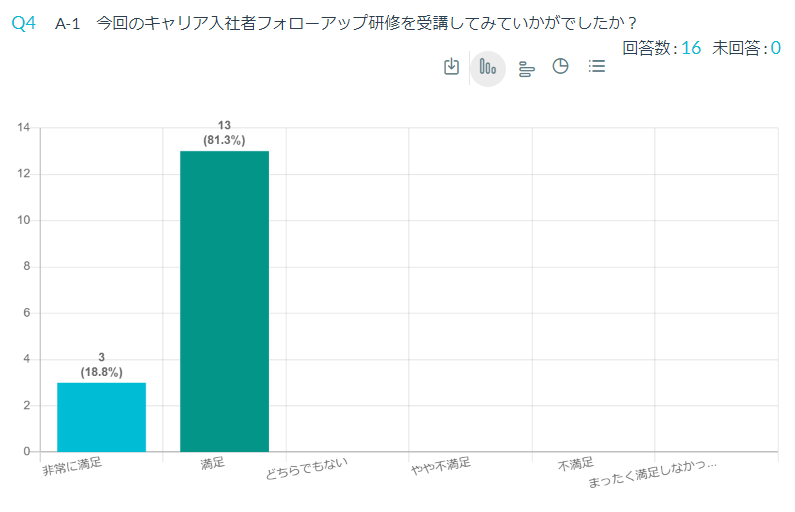Click the green 満足 bar
The image size is (795, 512).
[x=225, y=301]
